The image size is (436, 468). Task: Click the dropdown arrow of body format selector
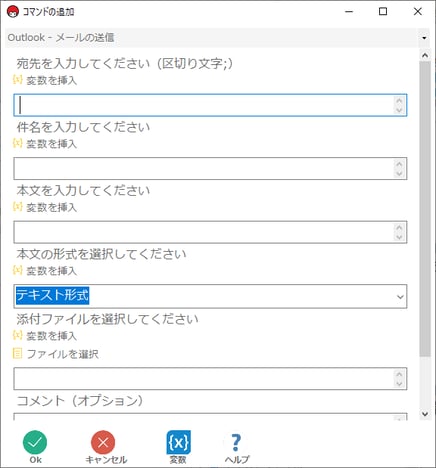(400, 296)
